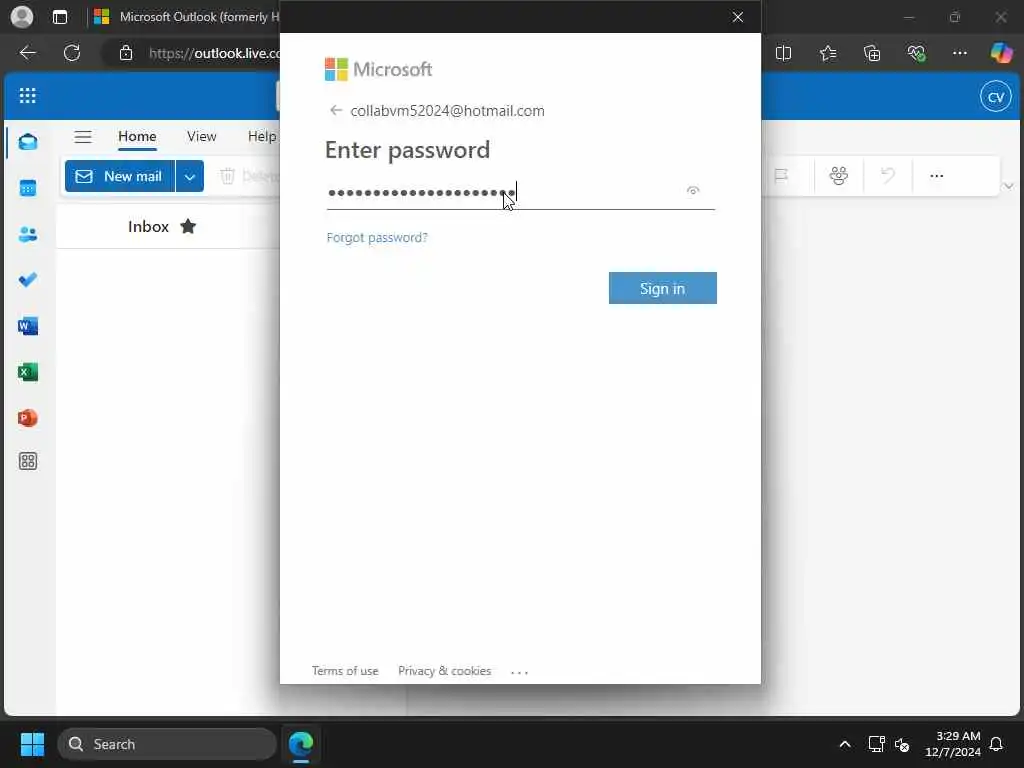
Task: Select the Inbox folder heading
Action: [148, 227]
